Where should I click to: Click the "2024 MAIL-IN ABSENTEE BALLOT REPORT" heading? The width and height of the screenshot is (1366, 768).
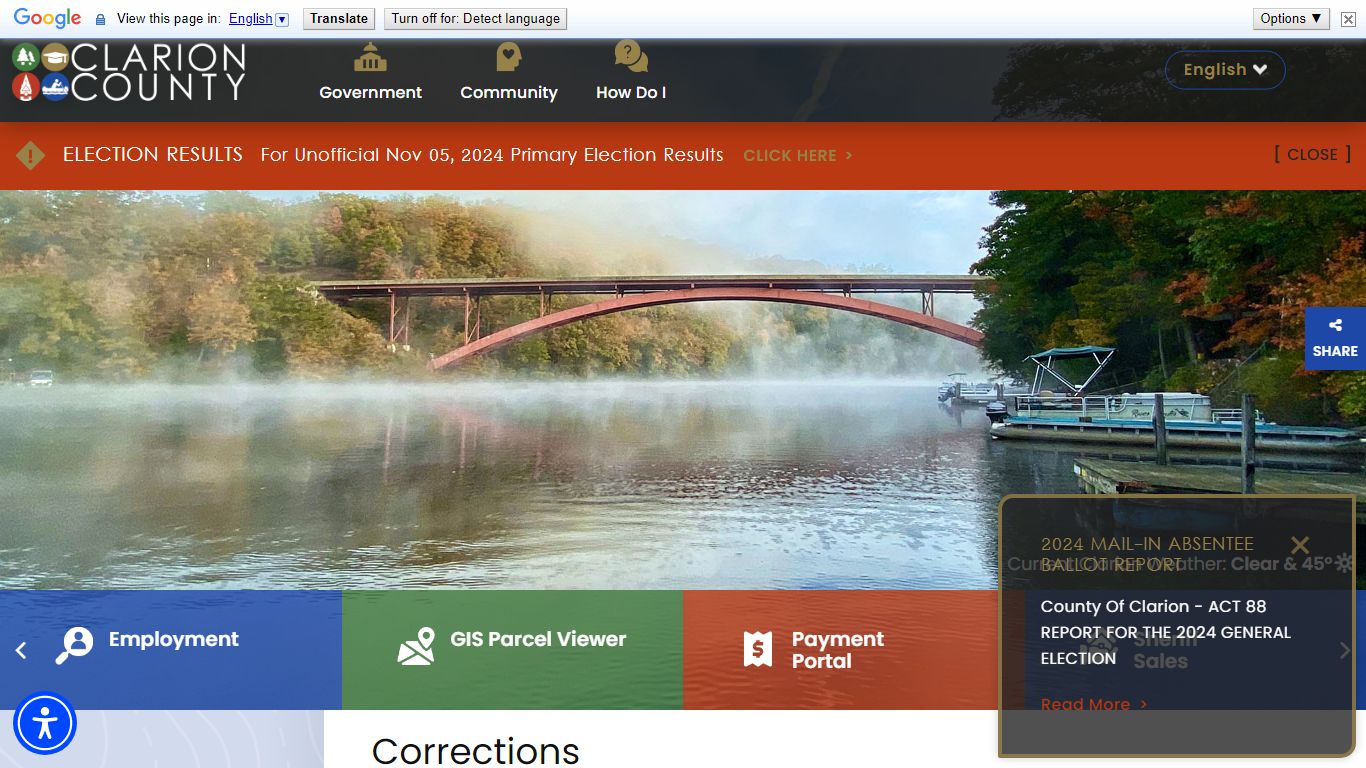click(x=1147, y=554)
